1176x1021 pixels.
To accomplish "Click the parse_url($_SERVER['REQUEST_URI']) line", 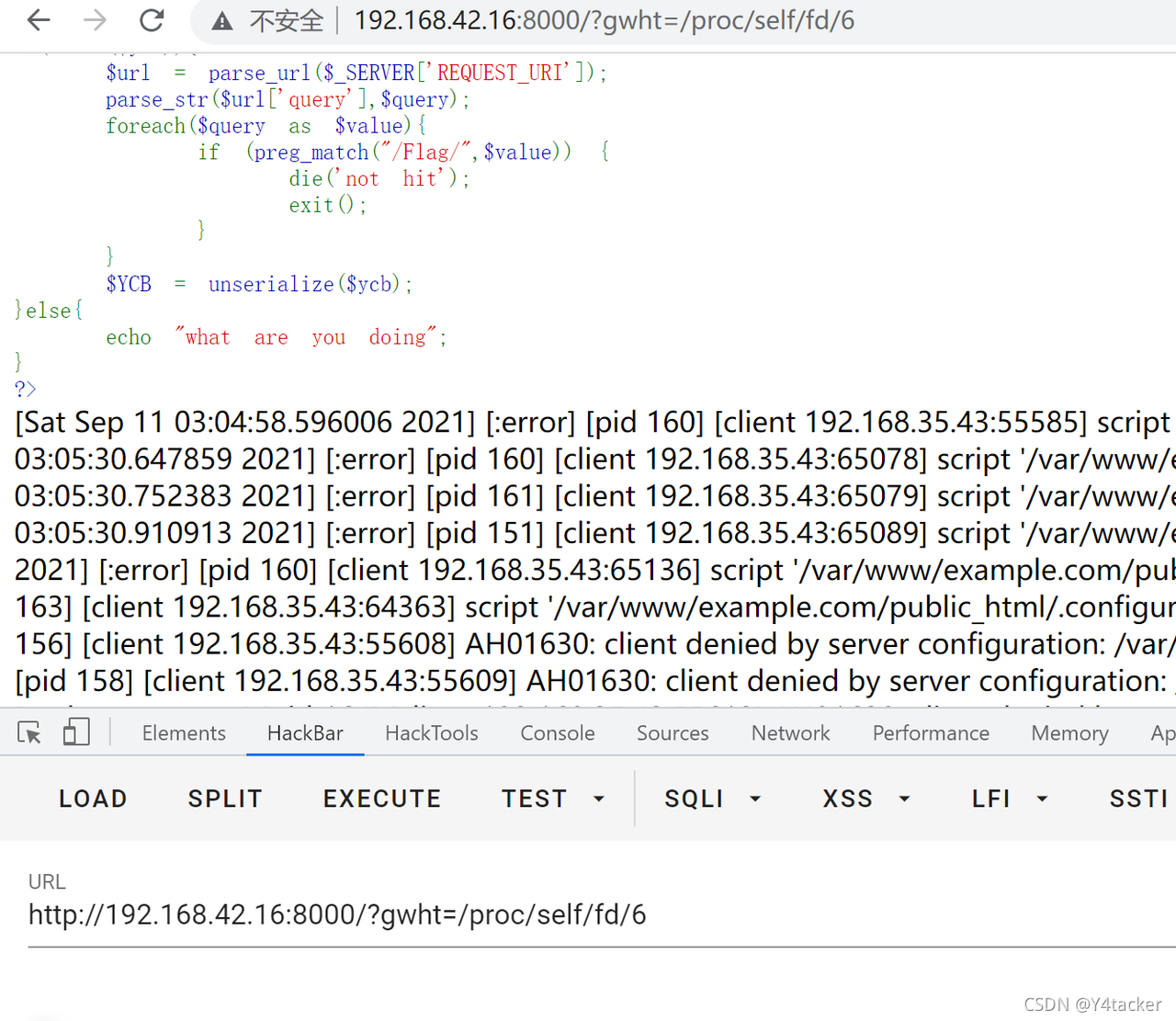I will pos(356,73).
